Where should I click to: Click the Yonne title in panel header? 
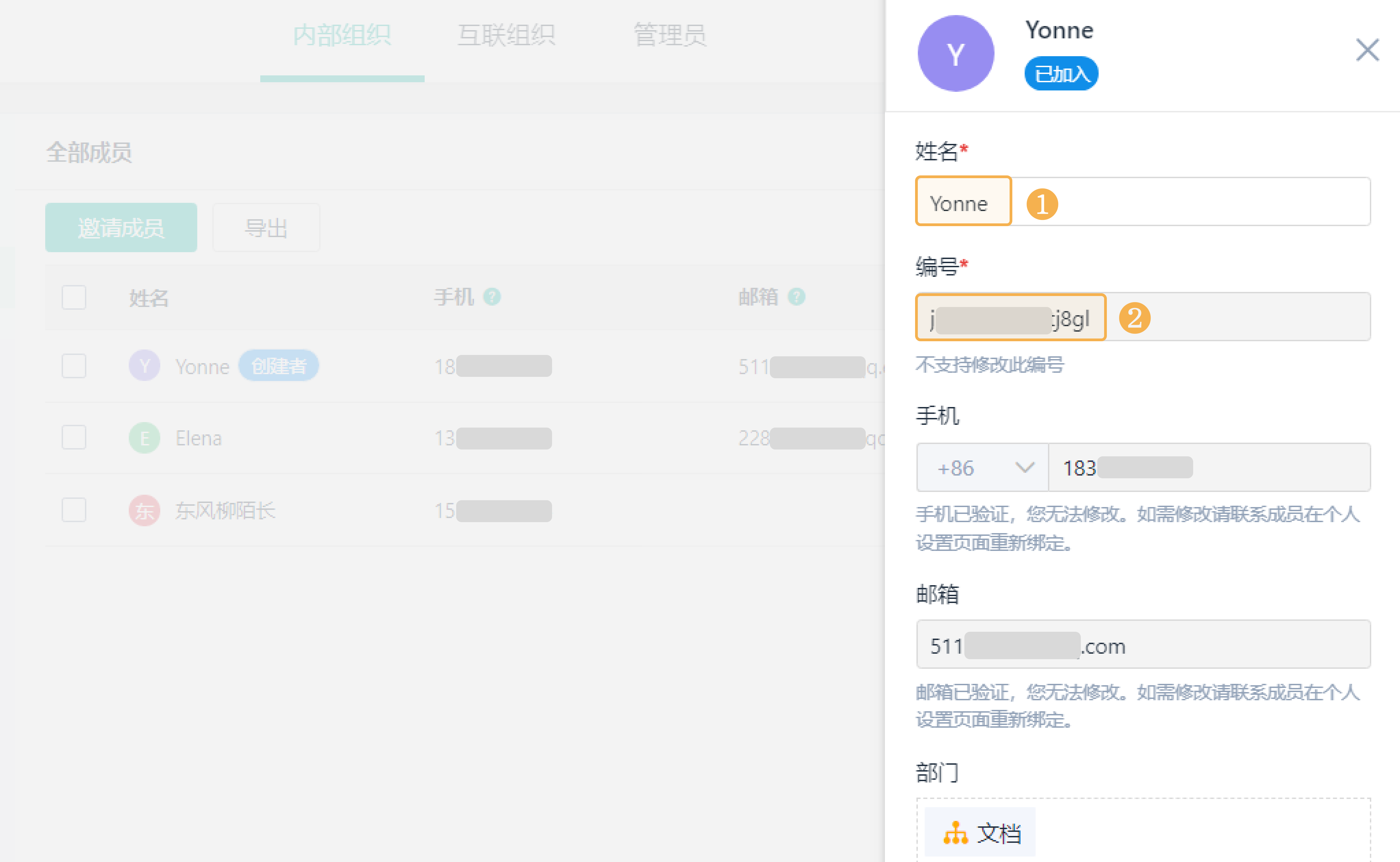tap(1059, 30)
